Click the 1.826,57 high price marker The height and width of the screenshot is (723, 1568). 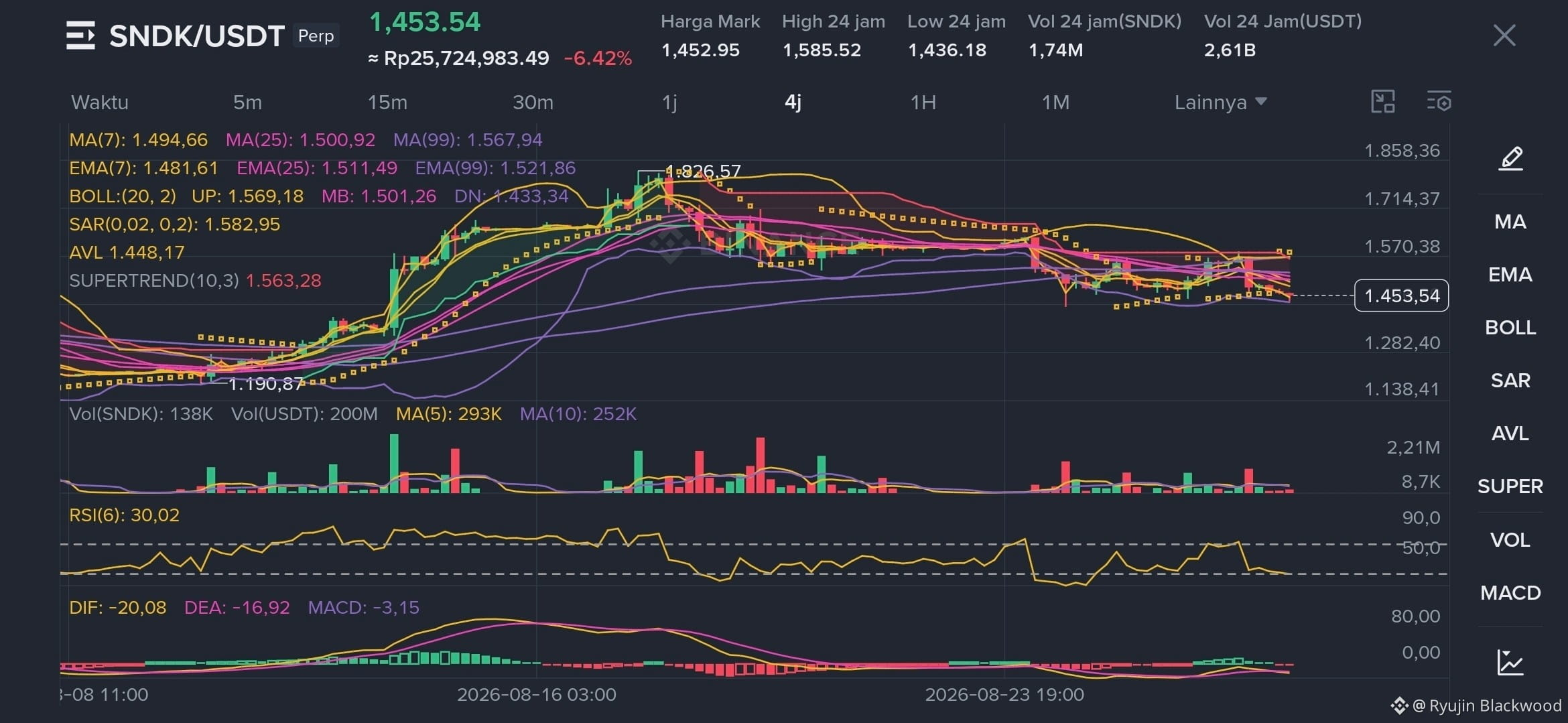pyautogui.click(x=703, y=172)
